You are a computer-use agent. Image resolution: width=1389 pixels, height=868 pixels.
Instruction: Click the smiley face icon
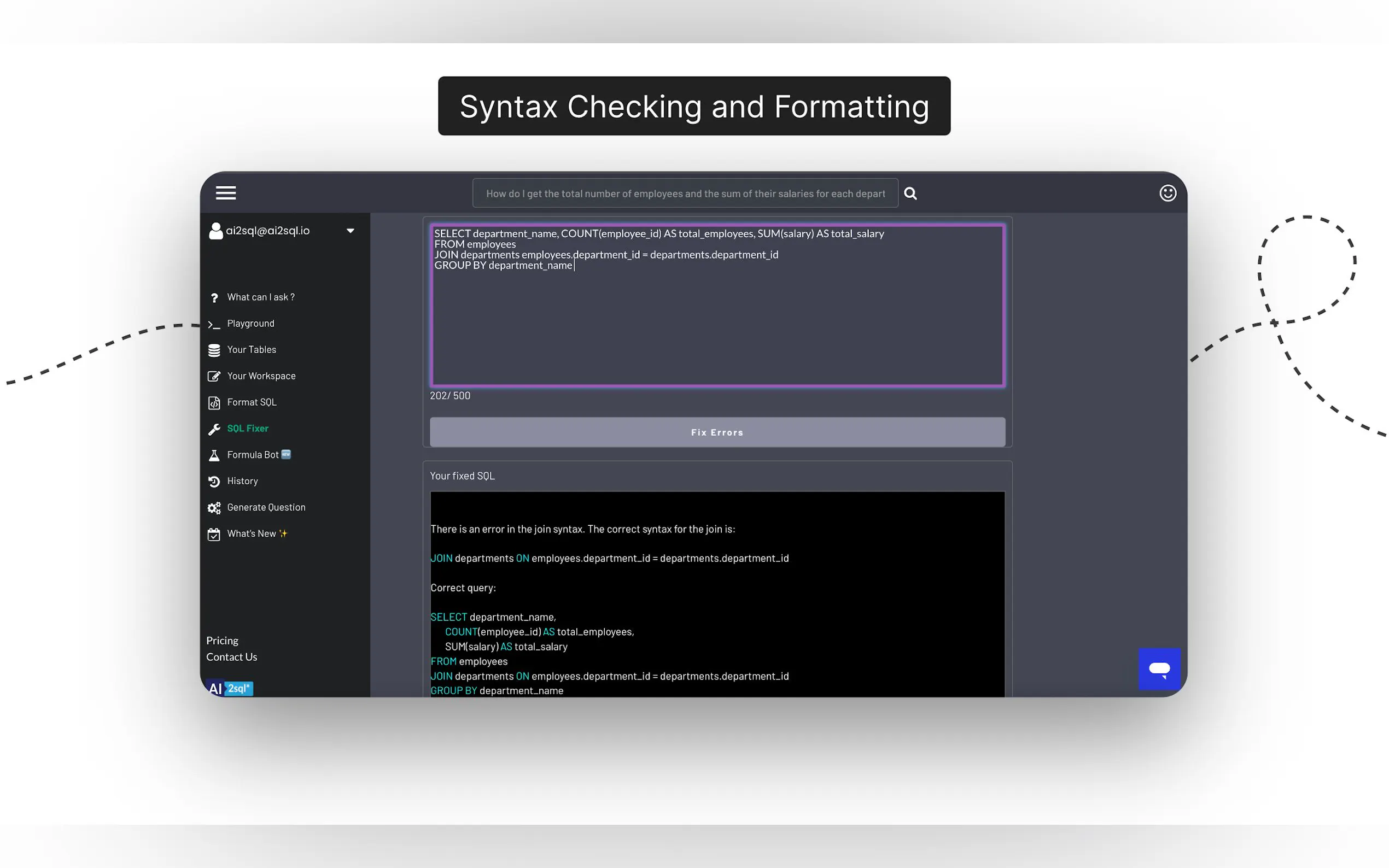[x=1168, y=193]
